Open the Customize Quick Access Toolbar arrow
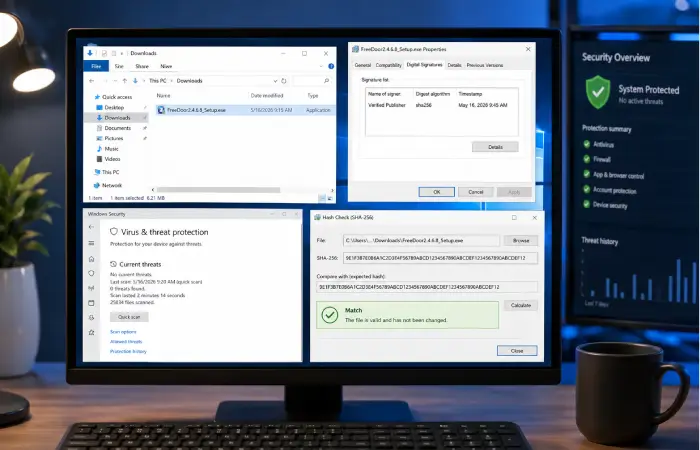This screenshot has height=450, width=700. click(121, 53)
